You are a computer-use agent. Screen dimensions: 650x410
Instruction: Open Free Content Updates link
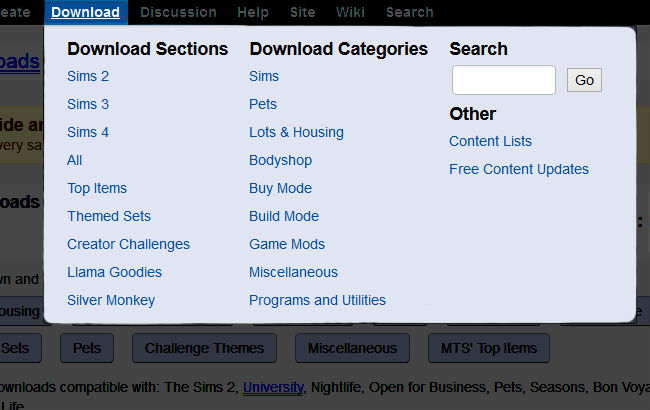tap(519, 169)
